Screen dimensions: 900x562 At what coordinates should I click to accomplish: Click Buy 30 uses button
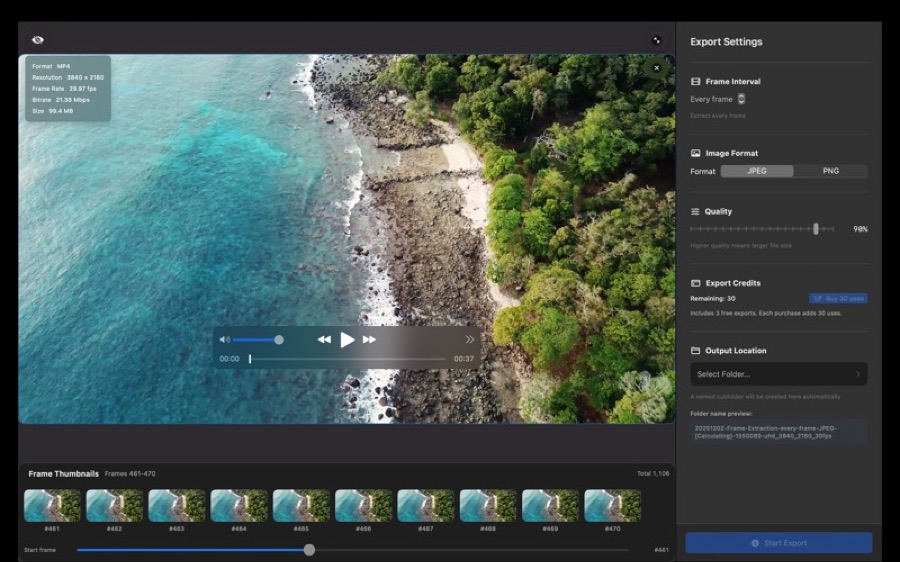point(838,299)
